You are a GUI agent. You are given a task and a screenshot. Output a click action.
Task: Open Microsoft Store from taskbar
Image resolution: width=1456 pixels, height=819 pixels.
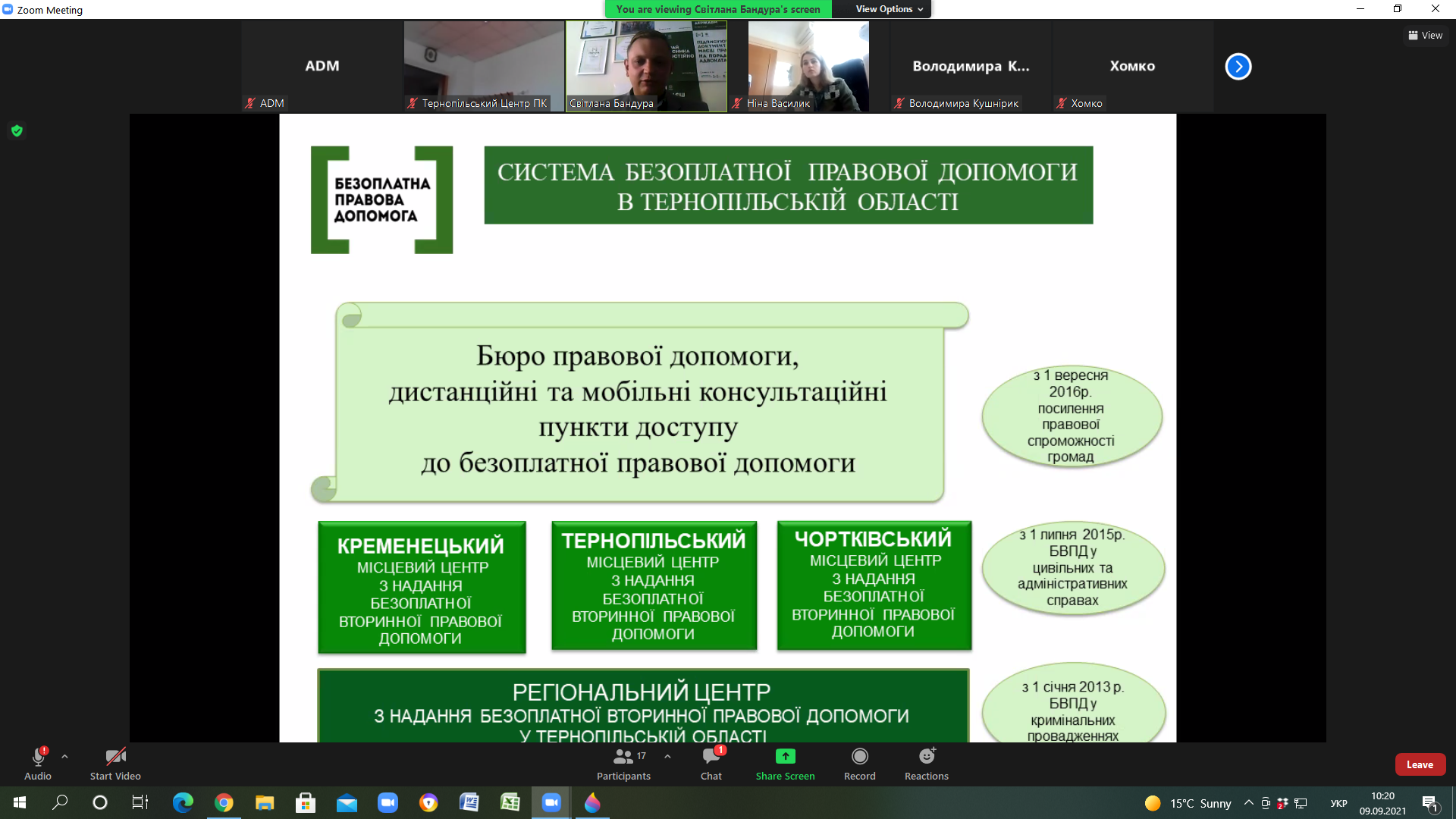coord(306,802)
